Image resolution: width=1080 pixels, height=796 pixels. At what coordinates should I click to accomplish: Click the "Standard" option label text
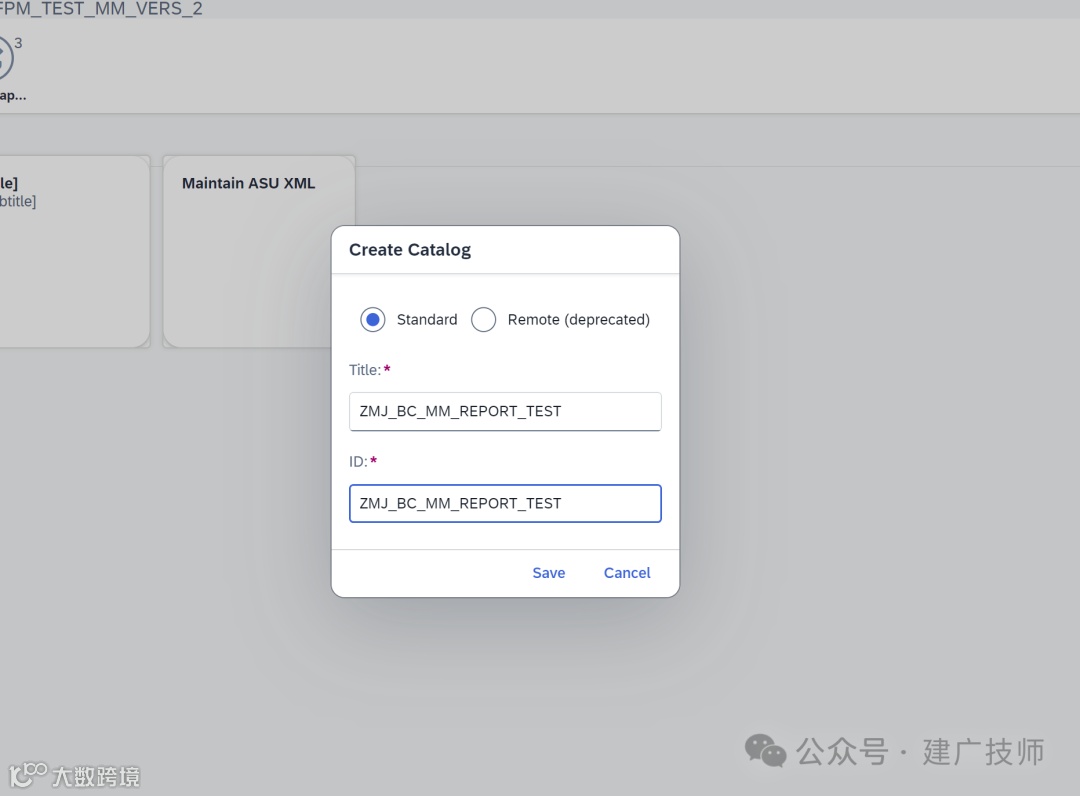tap(427, 320)
